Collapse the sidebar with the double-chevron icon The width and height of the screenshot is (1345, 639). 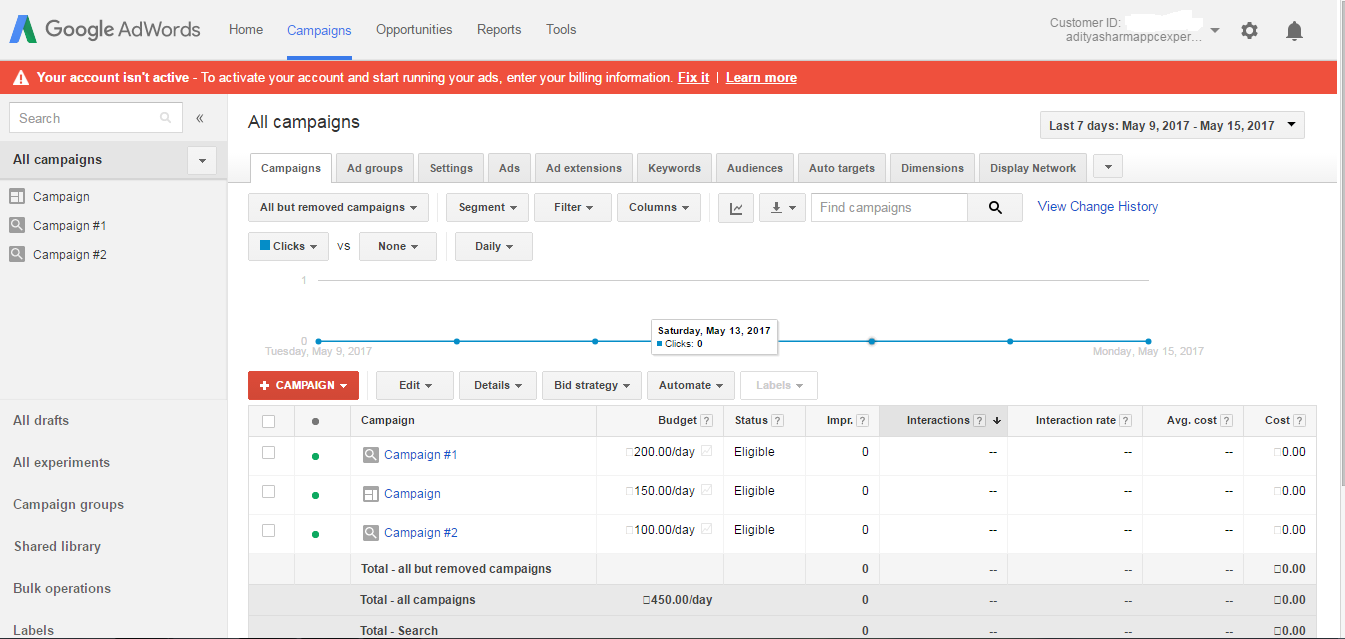[200, 118]
